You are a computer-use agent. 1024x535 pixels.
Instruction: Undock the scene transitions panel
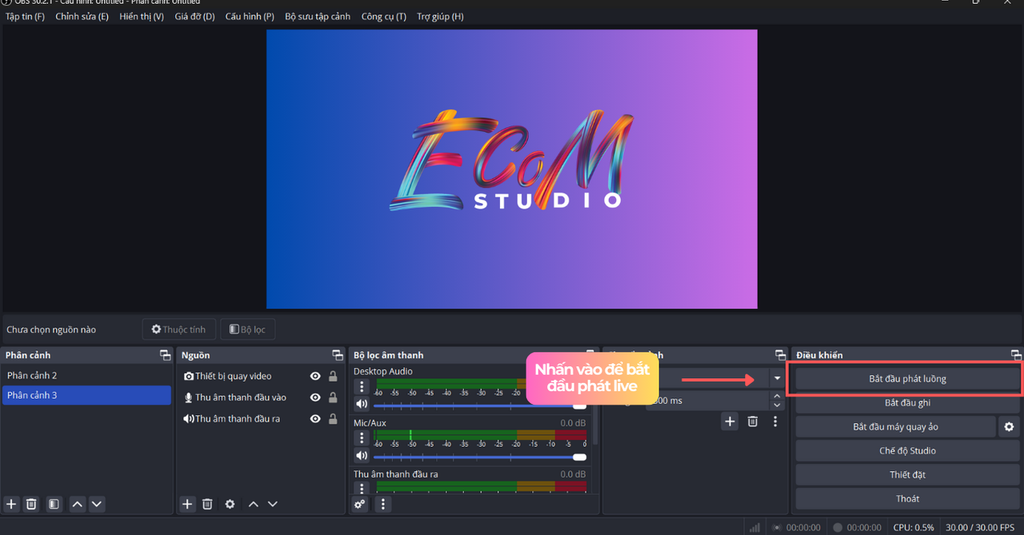coord(780,355)
